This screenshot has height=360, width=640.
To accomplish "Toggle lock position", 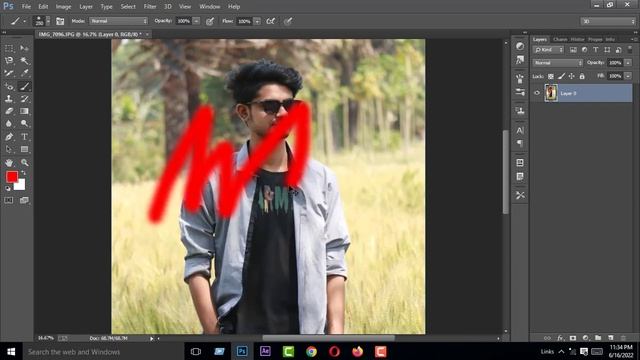I will tap(571, 76).
